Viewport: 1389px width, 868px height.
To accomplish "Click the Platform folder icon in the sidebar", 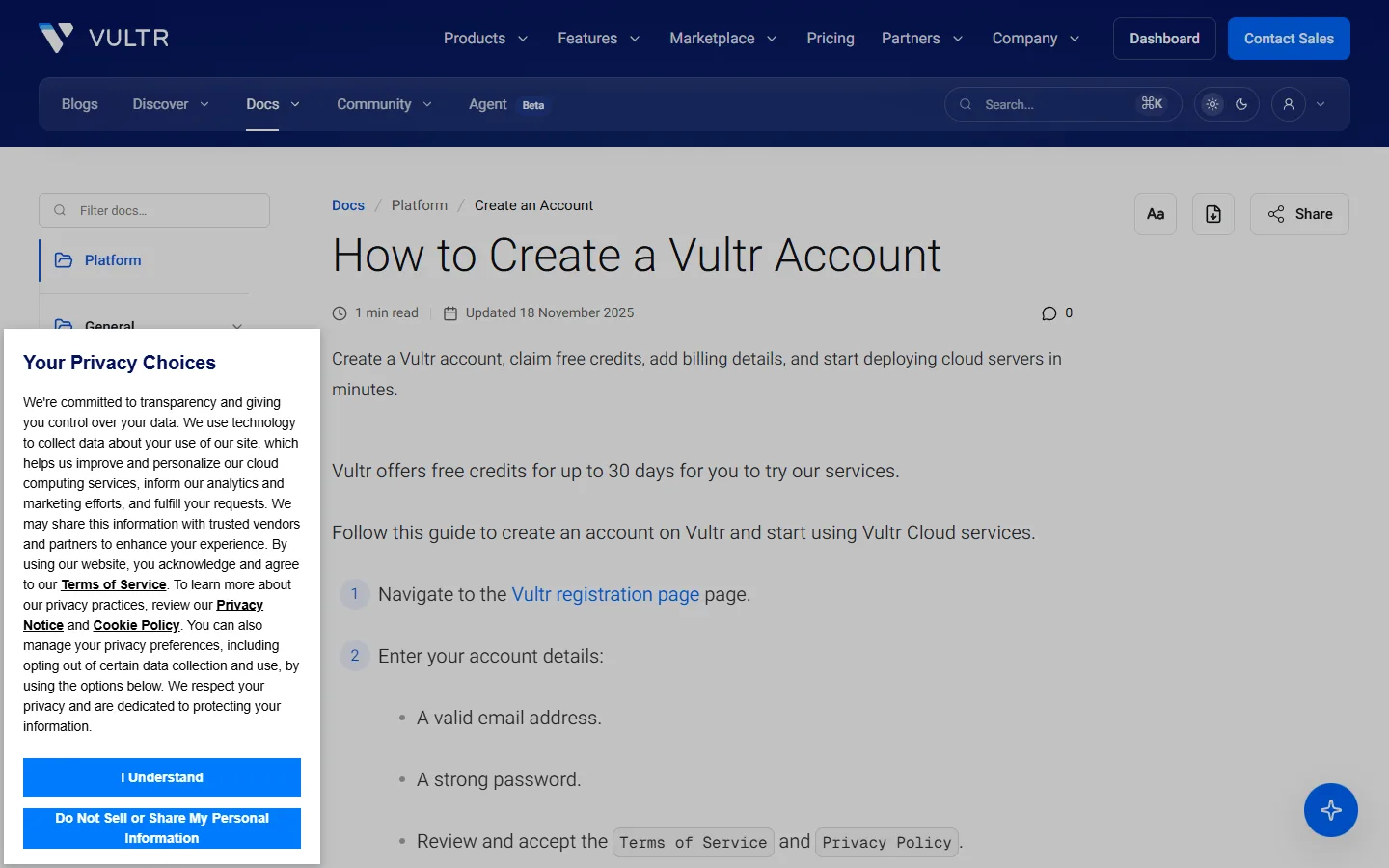I will pyautogui.click(x=64, y=260).
